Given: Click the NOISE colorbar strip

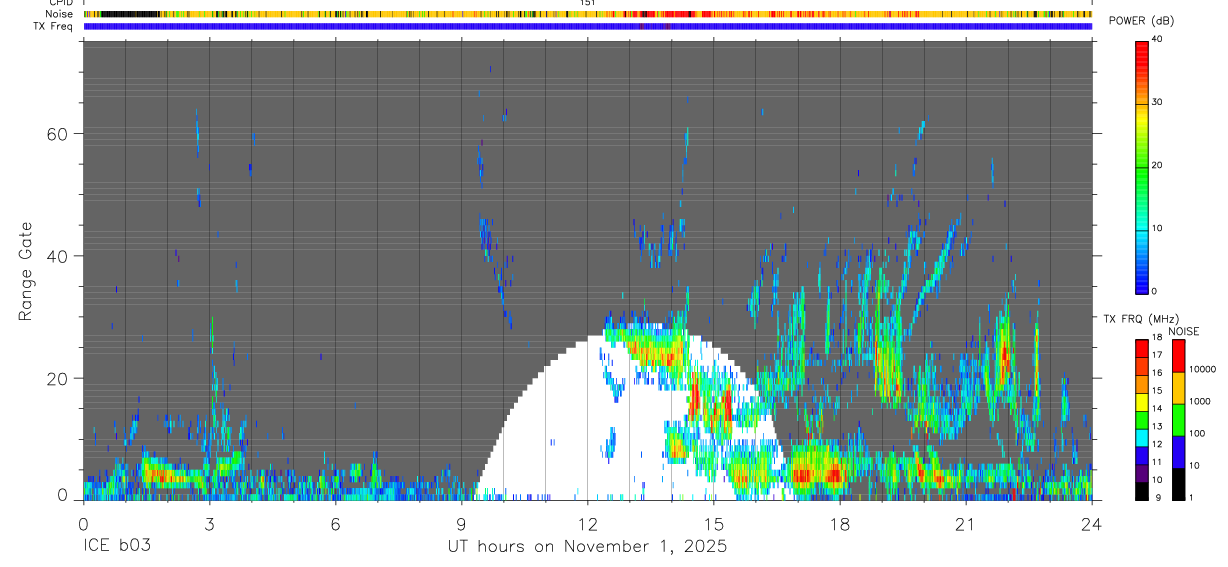Looking at the screenshot, I should [1178, 420].
